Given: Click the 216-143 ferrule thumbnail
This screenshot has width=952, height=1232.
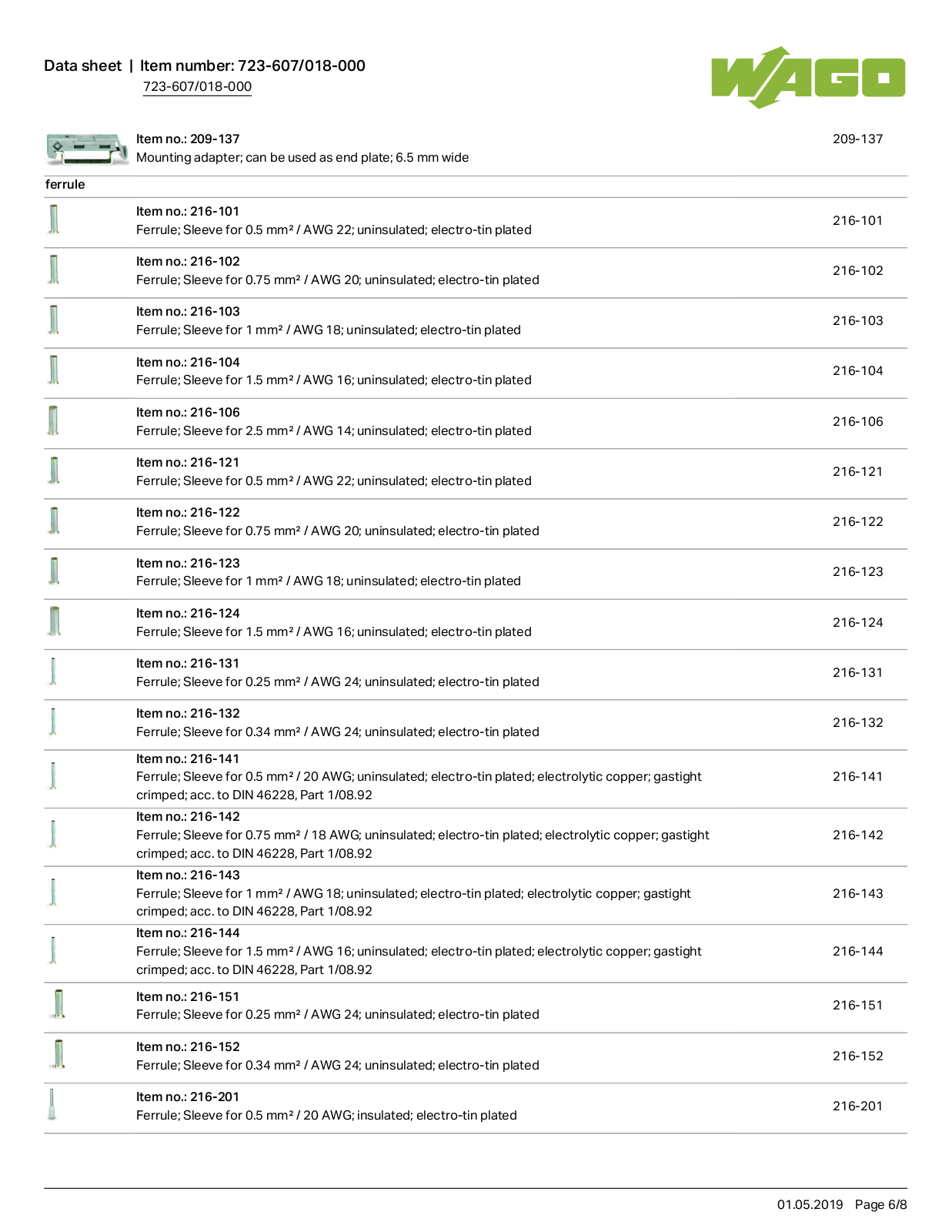Looking at the screenshot, I should click(53, 893).
